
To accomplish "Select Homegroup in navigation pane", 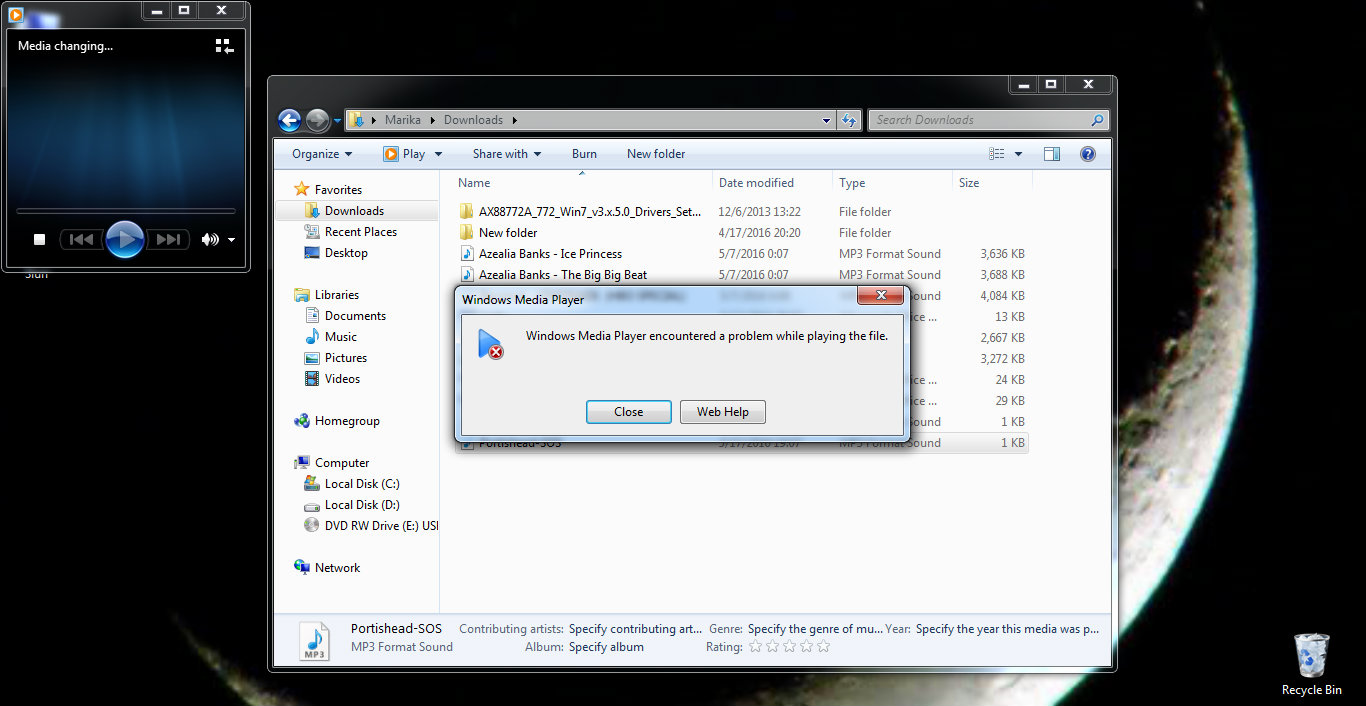I will tap(347, 421).
